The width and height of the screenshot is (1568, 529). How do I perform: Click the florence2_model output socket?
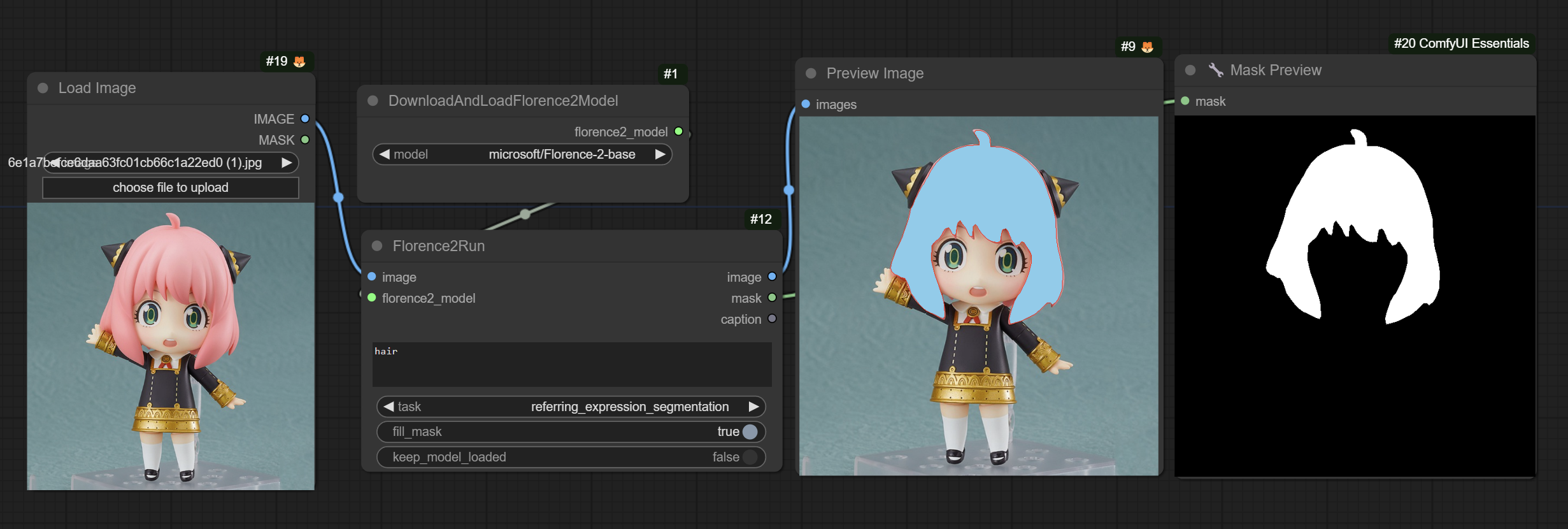(678, 131)
